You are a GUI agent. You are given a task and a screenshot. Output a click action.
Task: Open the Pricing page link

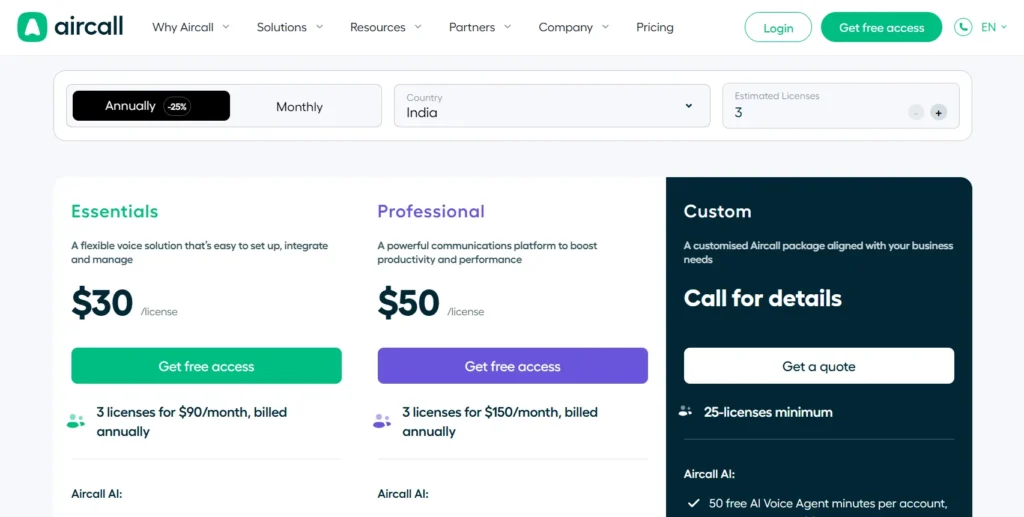[655, 27]
